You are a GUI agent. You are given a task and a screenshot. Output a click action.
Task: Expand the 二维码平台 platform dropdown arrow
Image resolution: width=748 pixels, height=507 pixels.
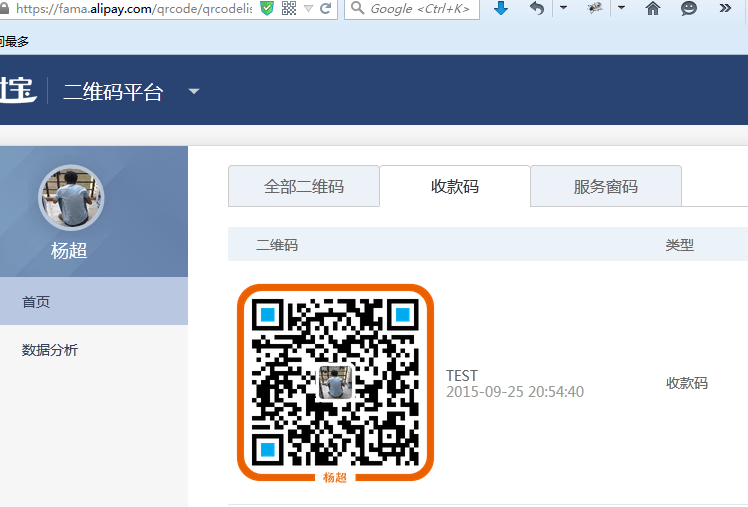tap(194, 91)
